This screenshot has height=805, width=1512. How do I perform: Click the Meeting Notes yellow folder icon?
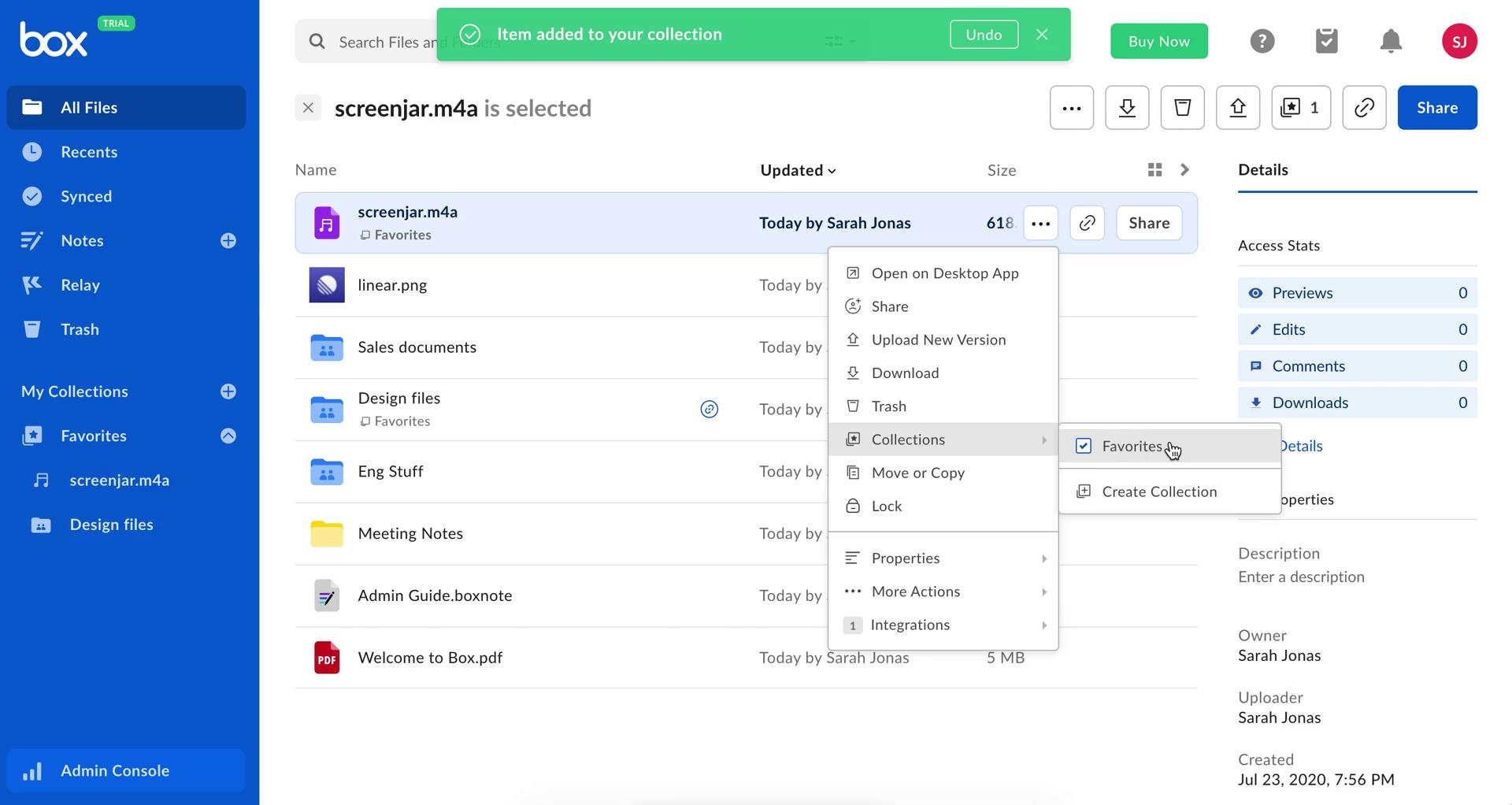[327, 534]
